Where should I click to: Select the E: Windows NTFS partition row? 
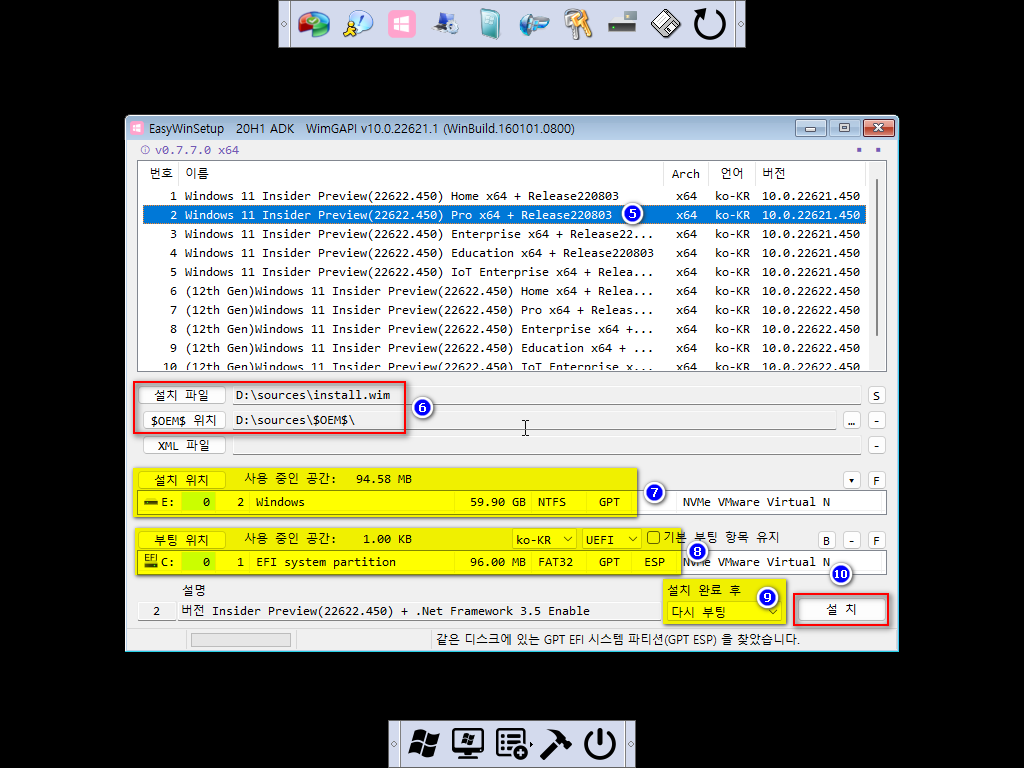(511, 502)
